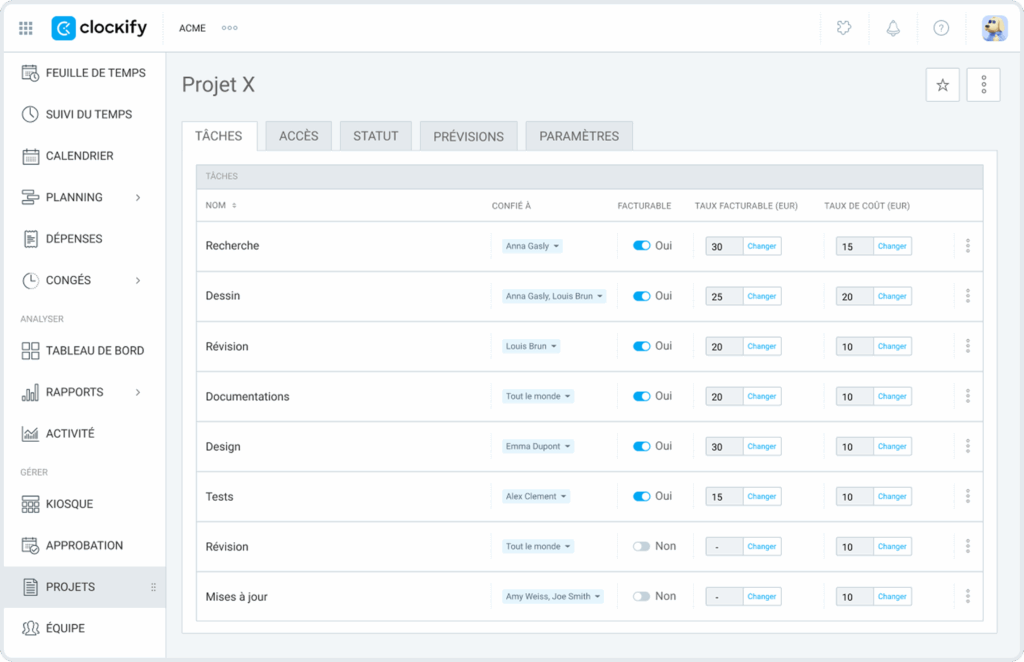This screenshot has height=662, width=1024.
Task: Mark Projet X as favorite star
Action: coord(942,85)
